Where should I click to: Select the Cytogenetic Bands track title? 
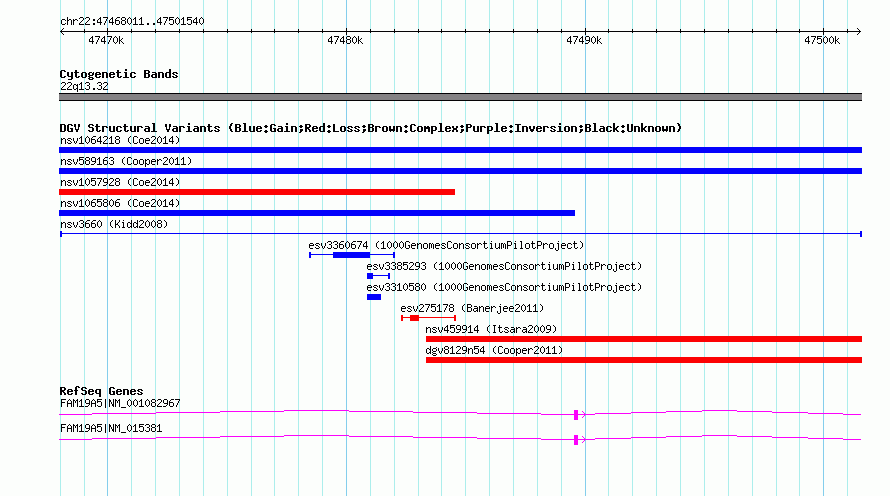(119, 74)
